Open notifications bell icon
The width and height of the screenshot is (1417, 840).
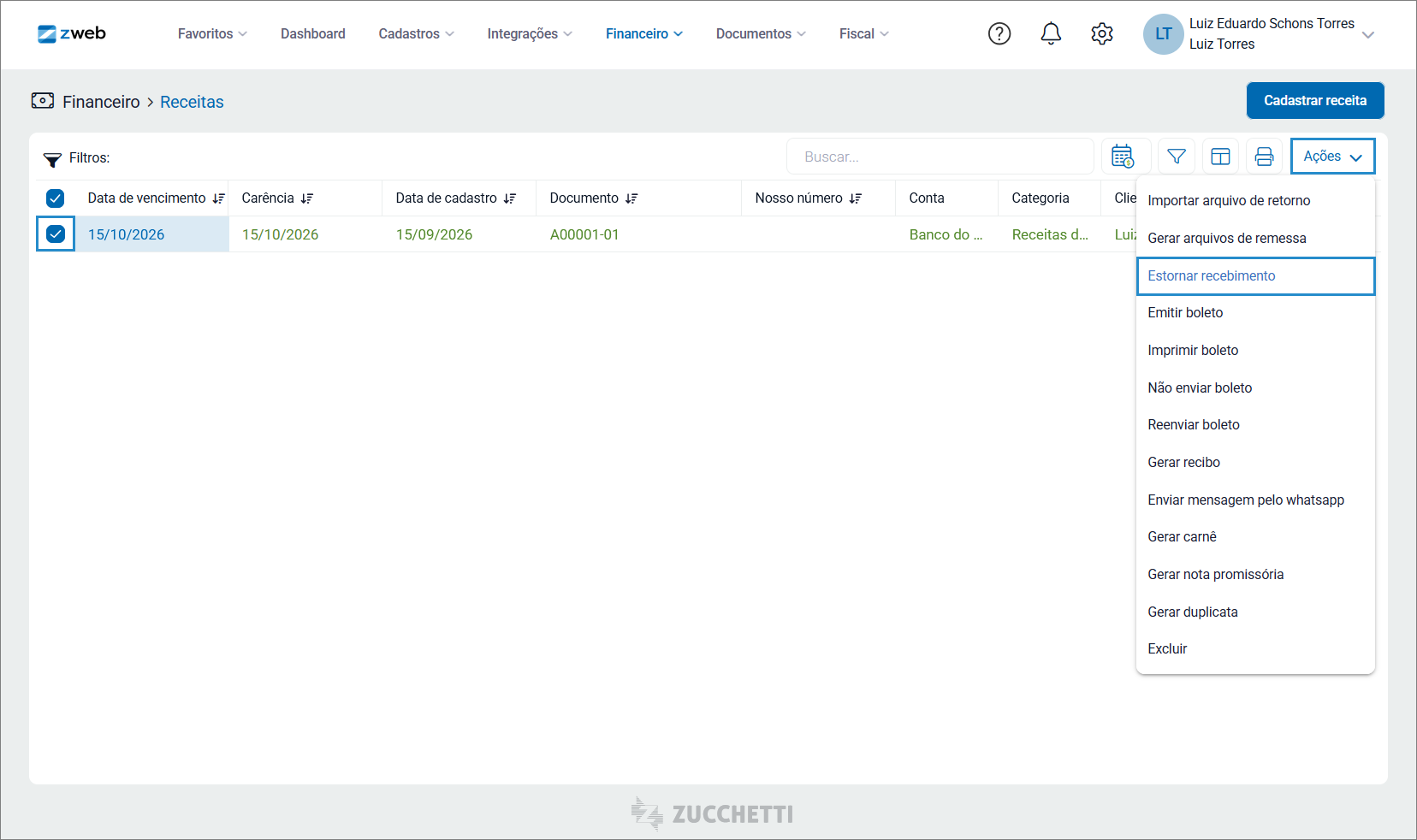click(x=1051, y=33)
